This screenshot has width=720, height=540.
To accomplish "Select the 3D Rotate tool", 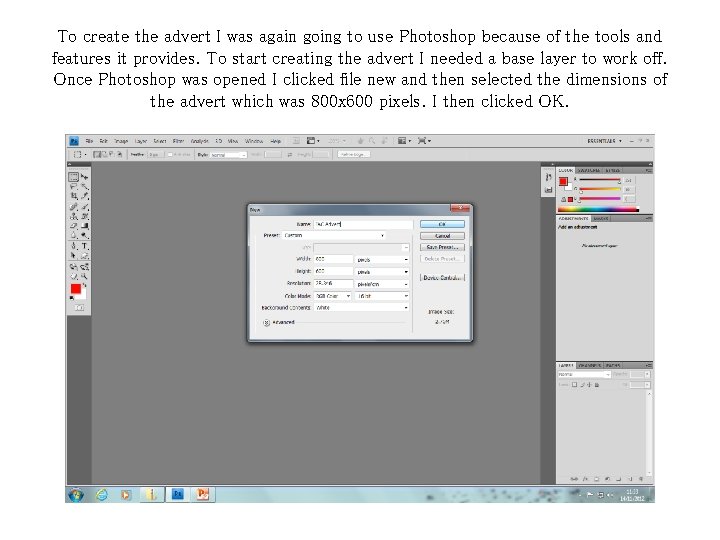I will coord(73,267).
